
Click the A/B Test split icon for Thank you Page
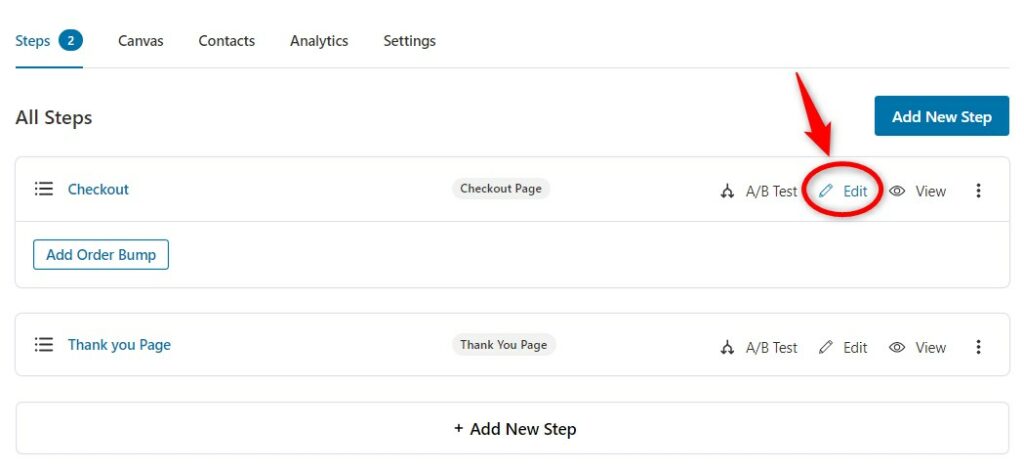[727, 348]
